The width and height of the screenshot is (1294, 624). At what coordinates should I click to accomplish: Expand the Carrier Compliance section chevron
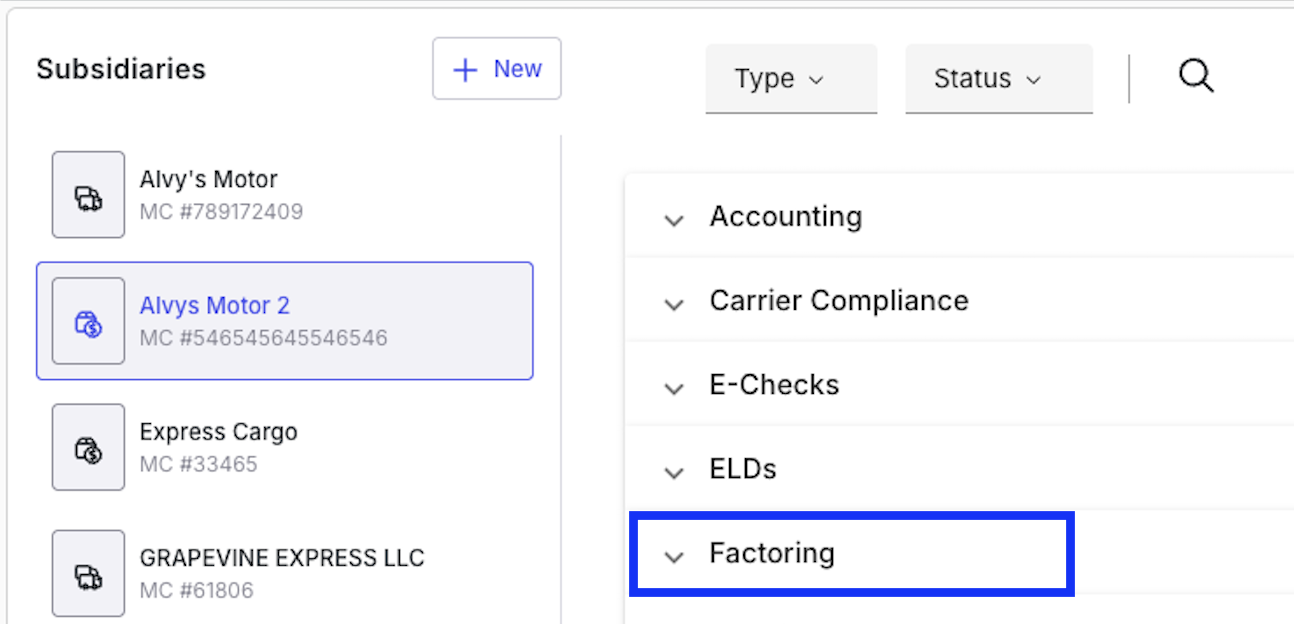click(x=674, y=304)
